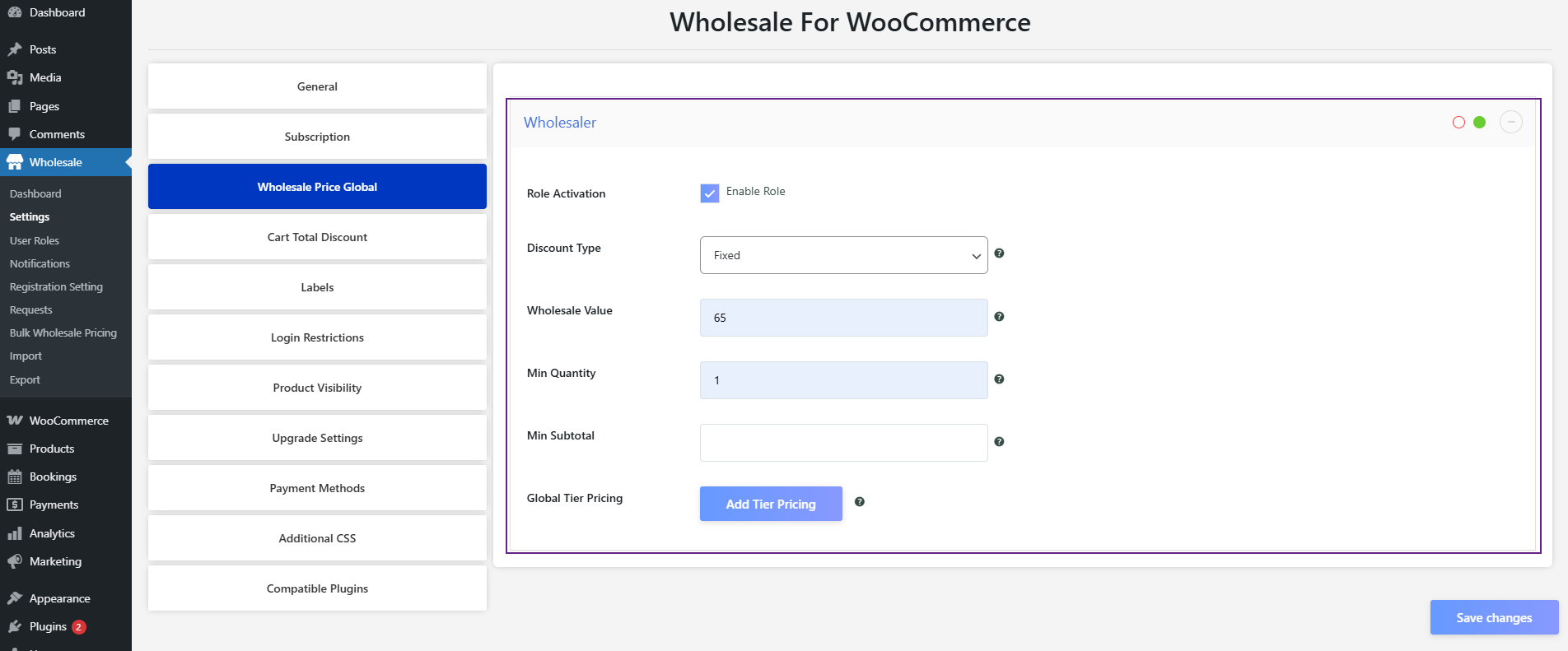1568x651 pixels.
Task: Open the Import submenu link
Action: (26, 356)
